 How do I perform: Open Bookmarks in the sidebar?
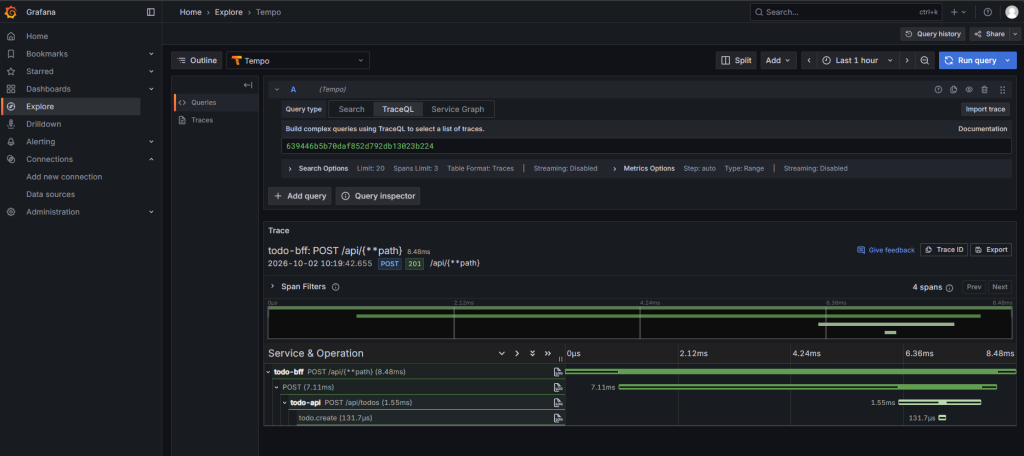point(46,54)
